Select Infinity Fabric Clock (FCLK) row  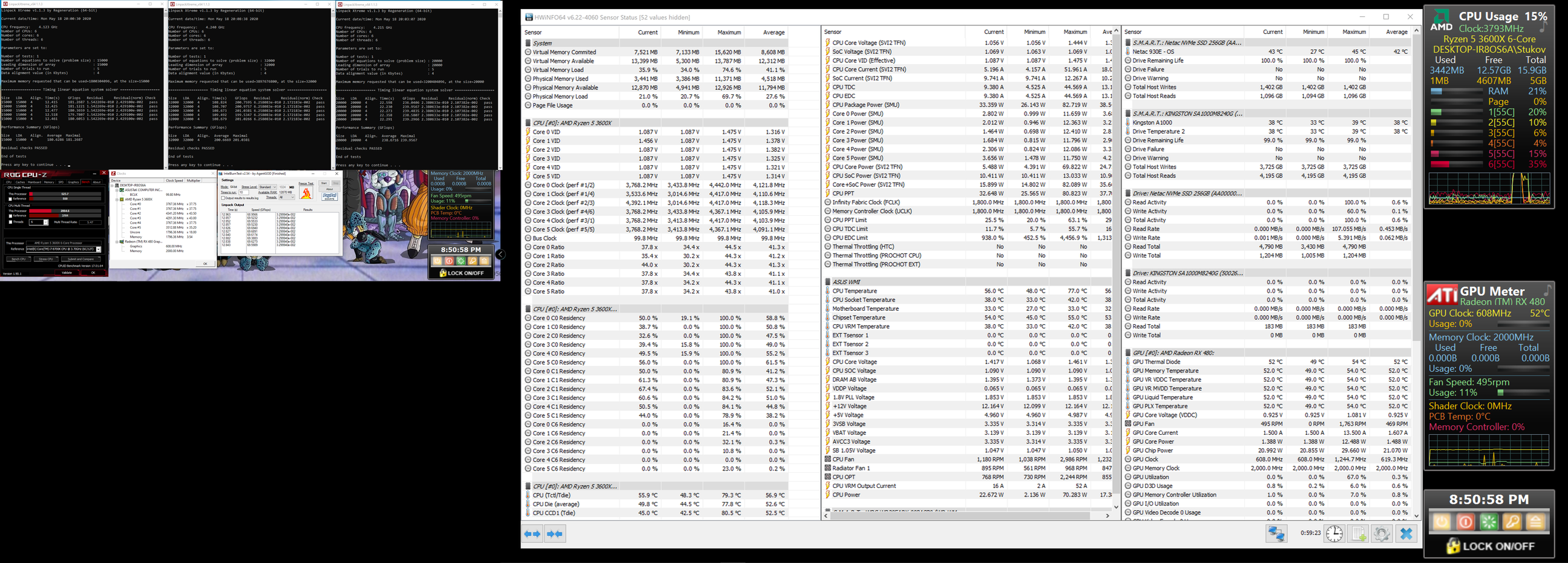click(x=968, y=203)
